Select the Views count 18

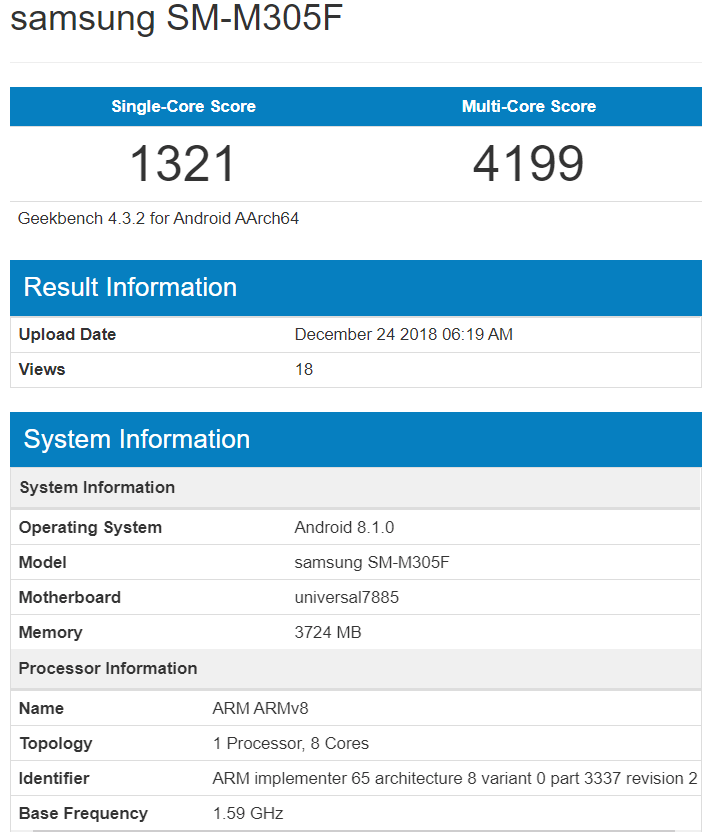304,369
